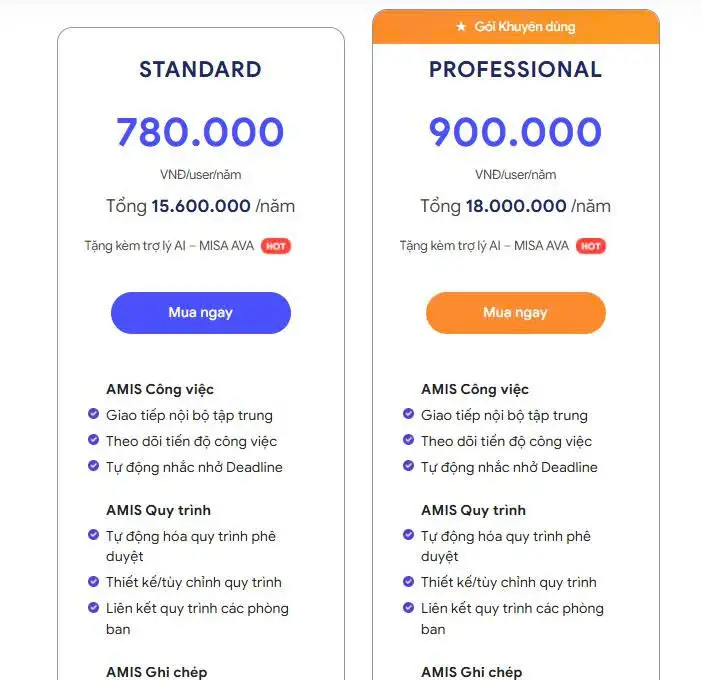Click checkmark beside Professional Theo dõi tiến độ
Image resolution: width=702 pixels, height=680 pixels.
408,440
